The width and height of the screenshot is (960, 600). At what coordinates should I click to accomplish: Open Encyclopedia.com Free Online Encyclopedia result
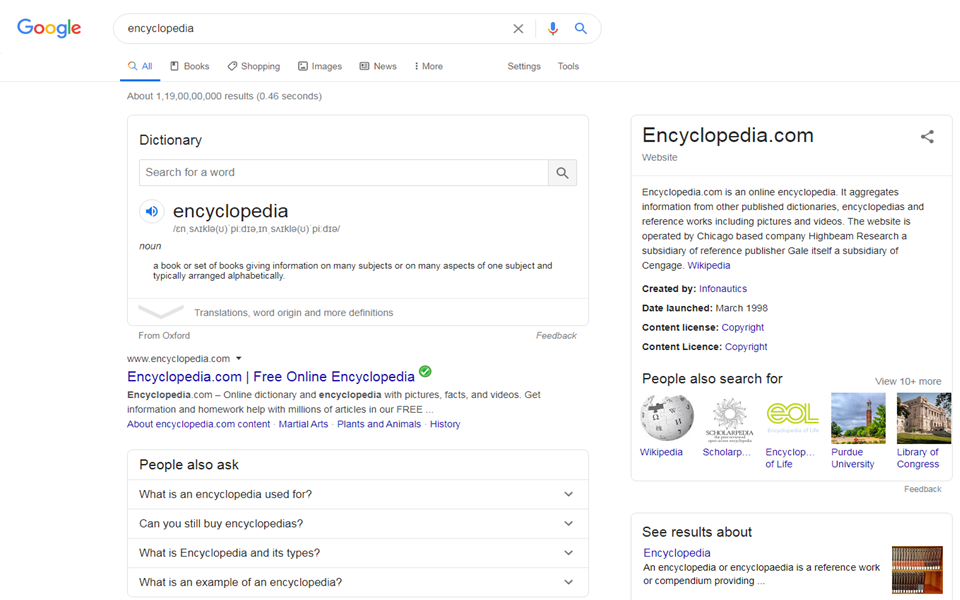(x=271, y=377)
